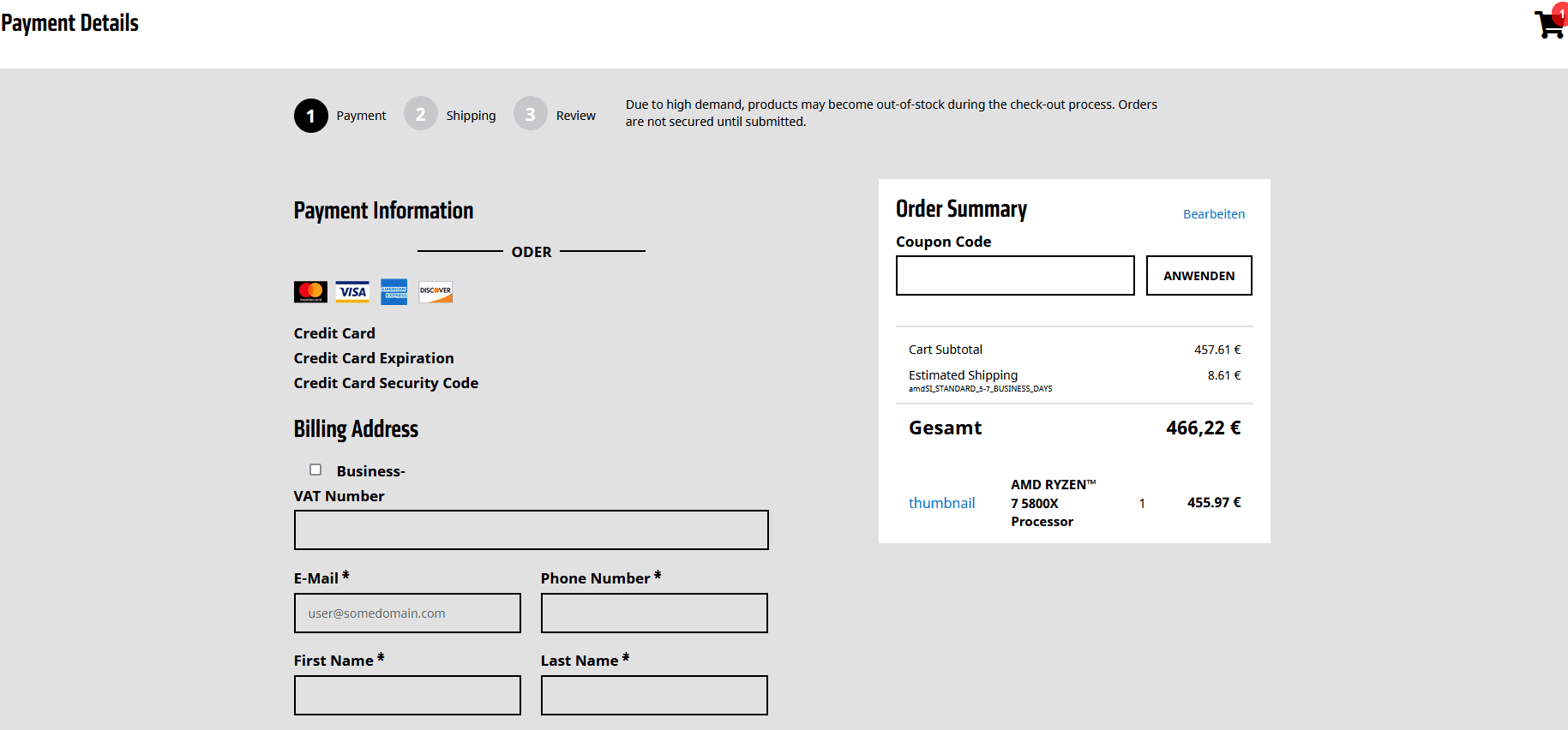Image resolution: width=1568 pixels, height=730 pixels.
Task: Focus the Phone Number field
Action: point(654,613)
